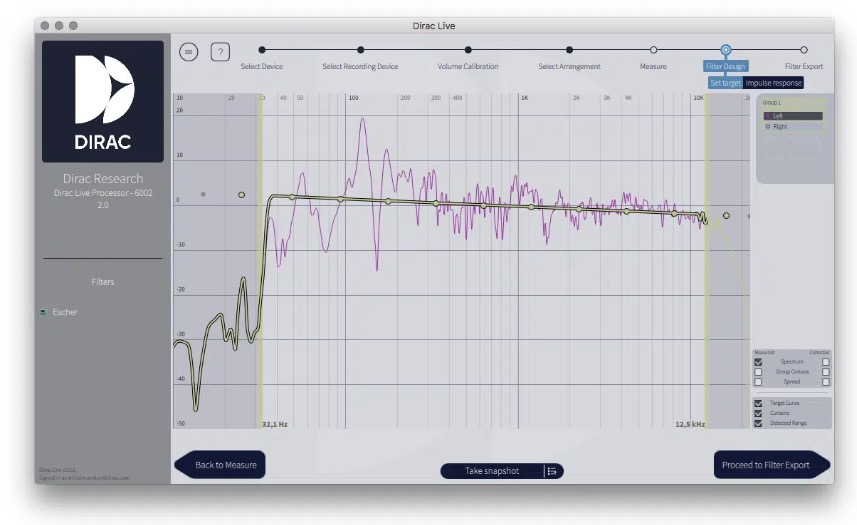Select the Filter Design step label
This screenshot has width=857, height=525.
coord(725,66)
